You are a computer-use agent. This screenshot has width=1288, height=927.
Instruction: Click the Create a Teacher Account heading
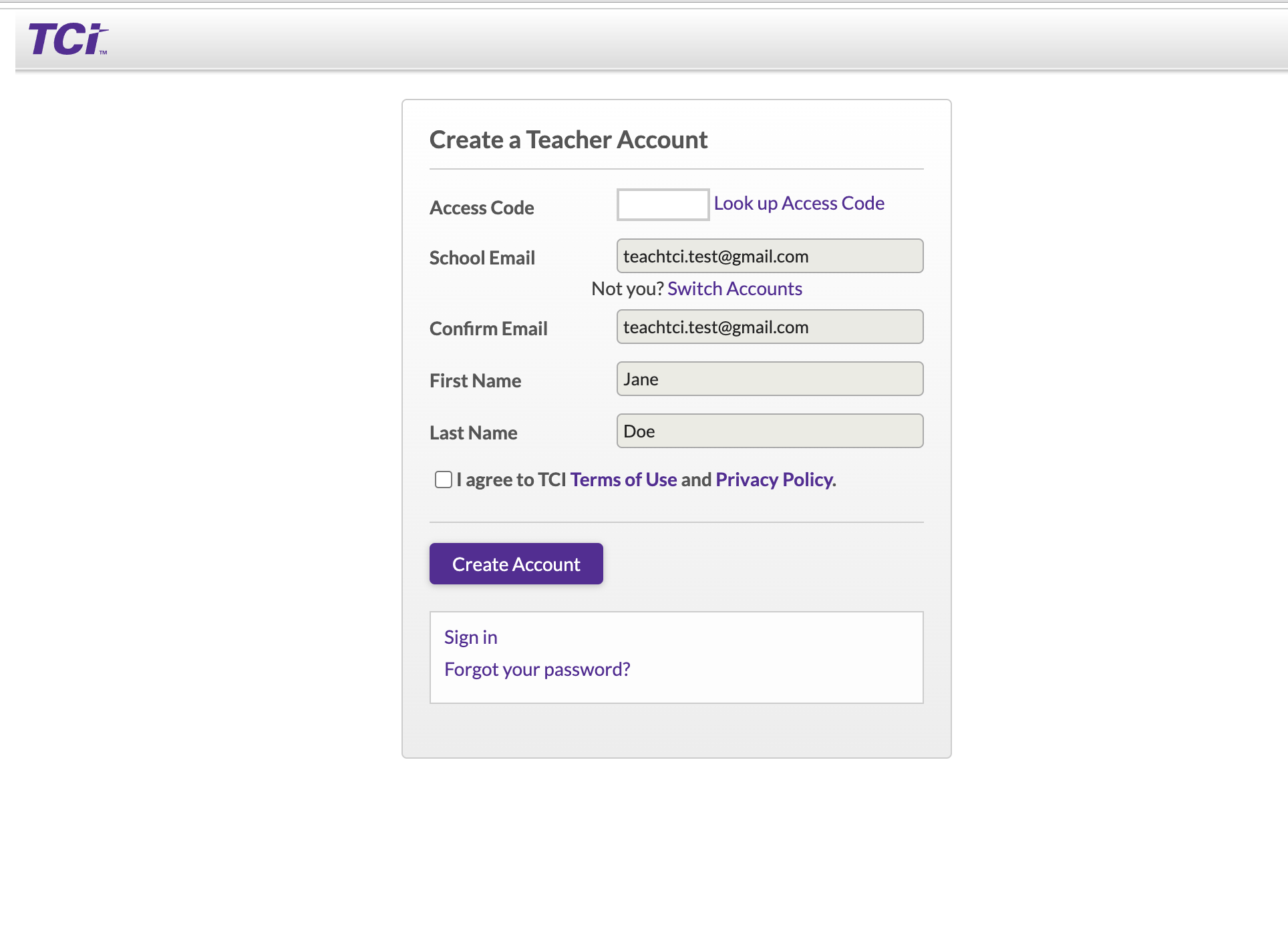(569, 140)
